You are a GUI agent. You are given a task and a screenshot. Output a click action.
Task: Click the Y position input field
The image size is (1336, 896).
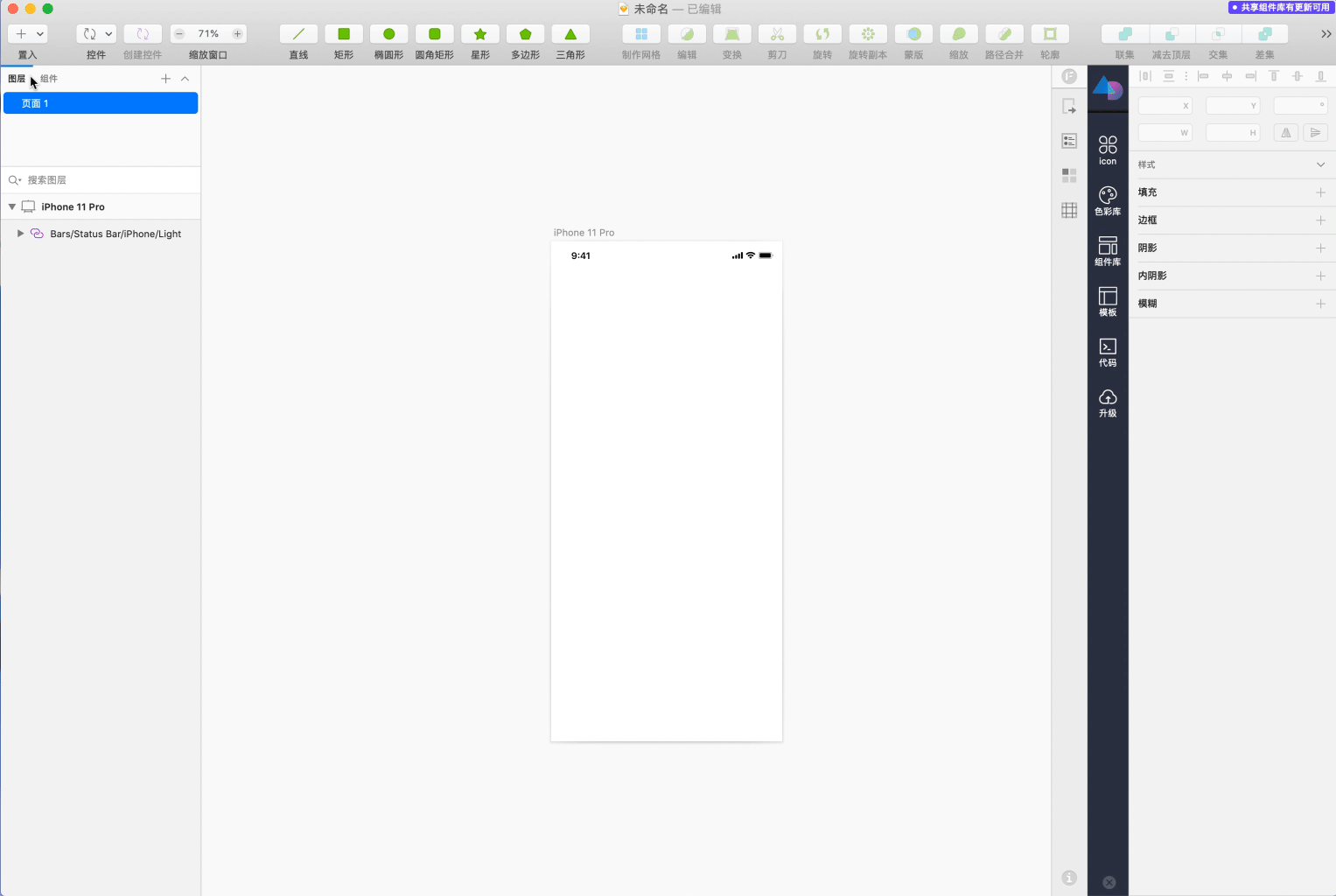pyautogui.click(x=1233, y=106)
